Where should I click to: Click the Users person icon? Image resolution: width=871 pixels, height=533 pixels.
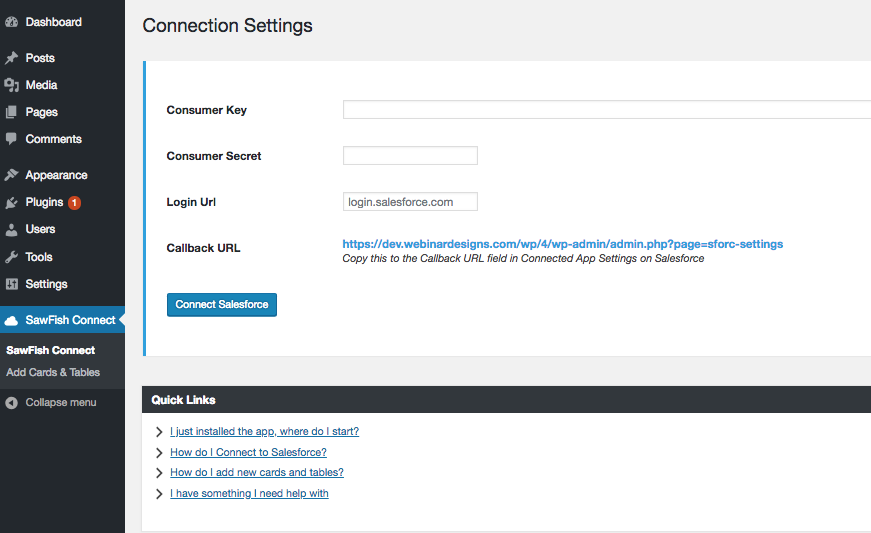point(11,229)
